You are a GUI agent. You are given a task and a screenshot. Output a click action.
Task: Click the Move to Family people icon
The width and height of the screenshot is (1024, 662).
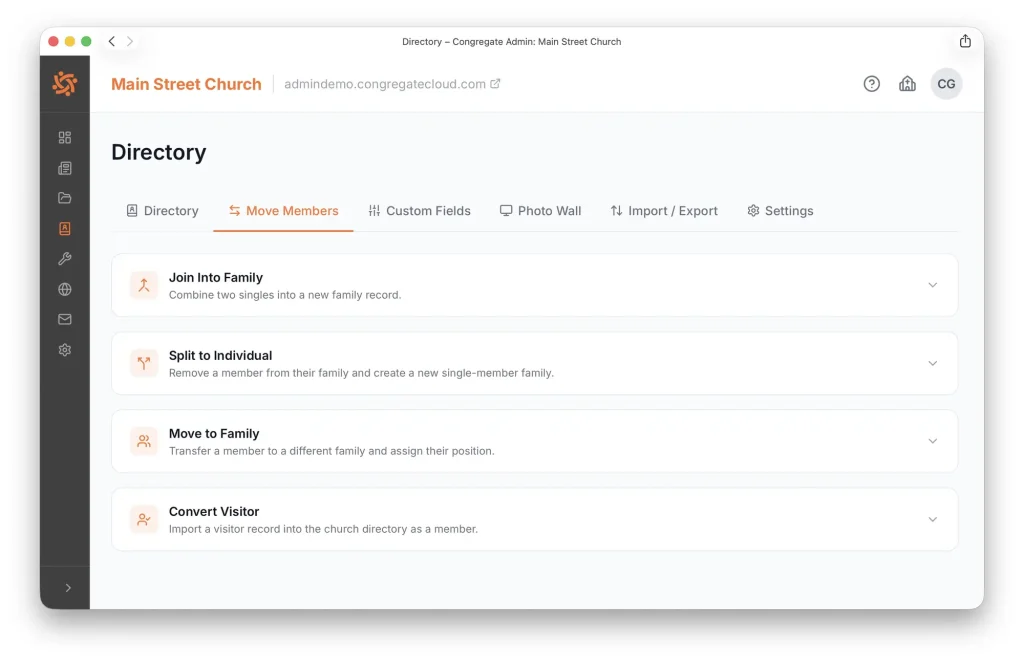click(x=144, y=441)
